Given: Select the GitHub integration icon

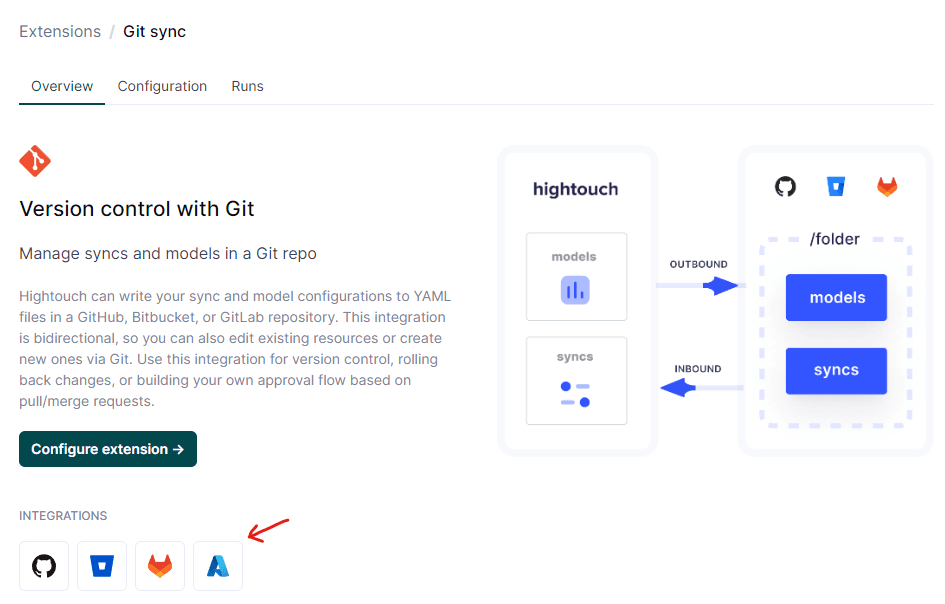Looking at the screenshot, I should pyautogui.click(x=43, y=565).
